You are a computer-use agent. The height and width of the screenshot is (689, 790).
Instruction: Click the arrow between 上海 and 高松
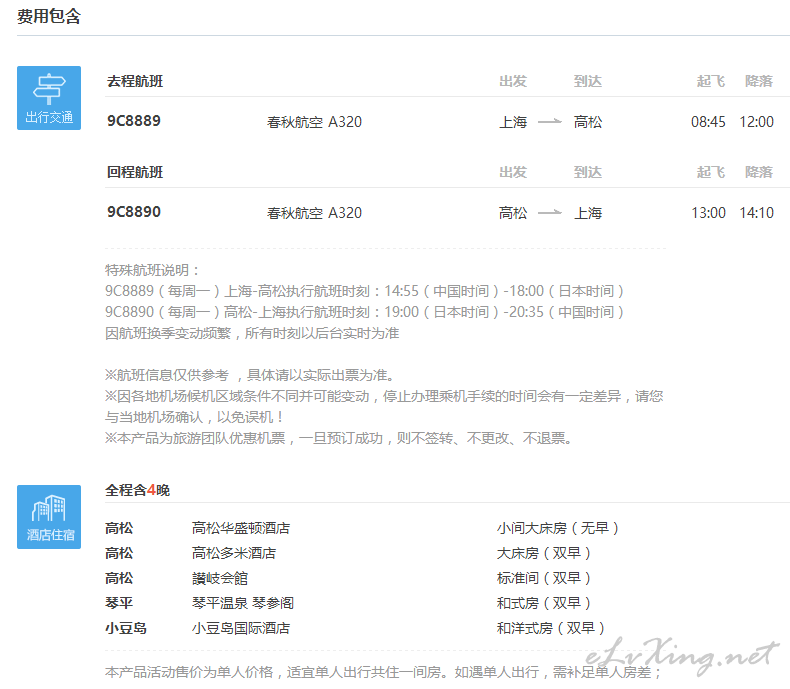pyautogui.click(x=550, y=121)
